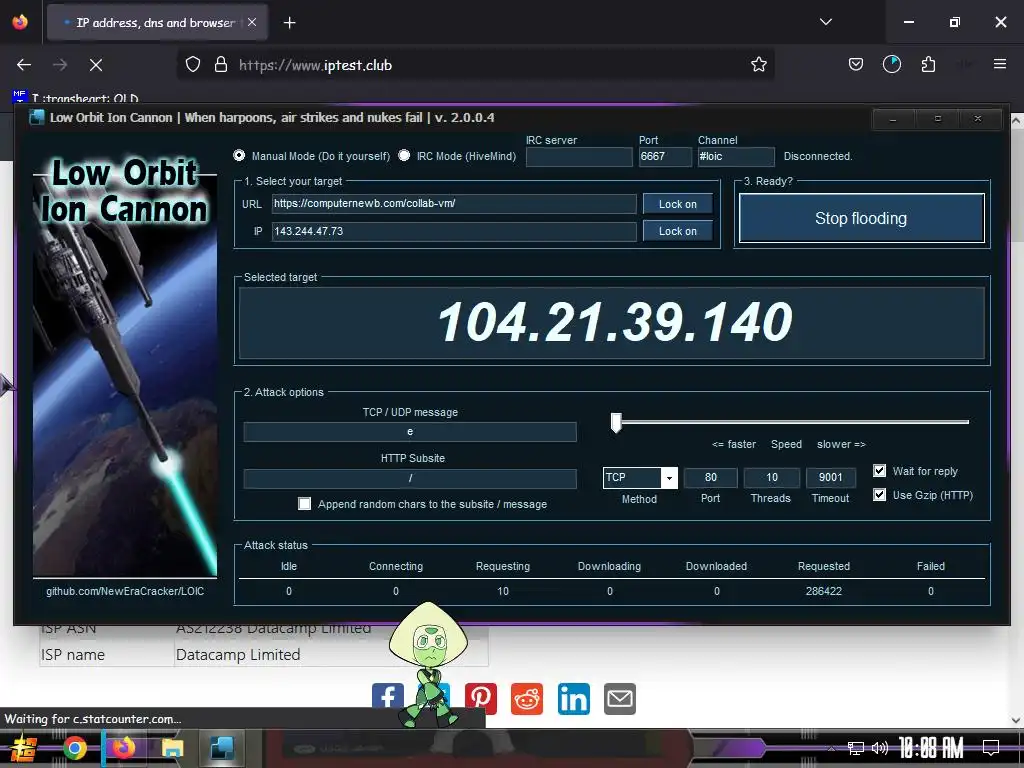Open the Start menu from the taskbar
This screenshot has width=1024, height=768.
coord(24,748)
